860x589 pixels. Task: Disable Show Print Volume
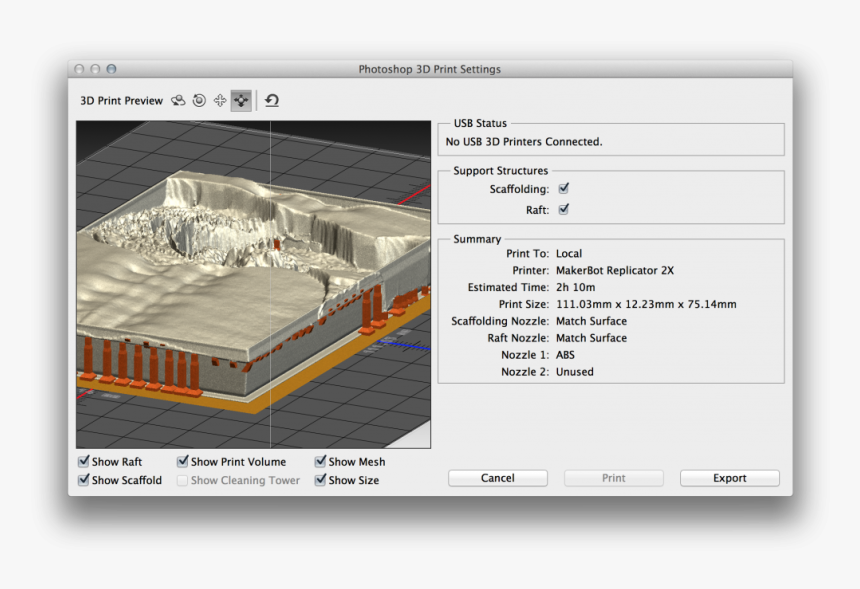(182, 461)
